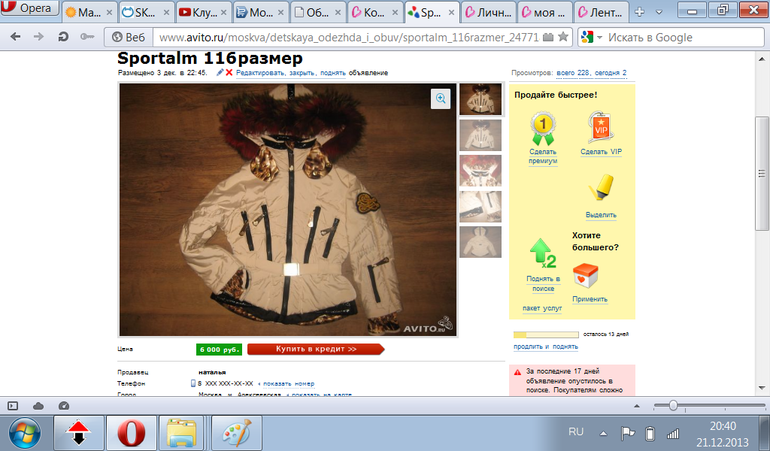The height and width of the screenshot is (451, 770).
Task: Focus the avito.ru address bar
Action: tap(349, 37)
